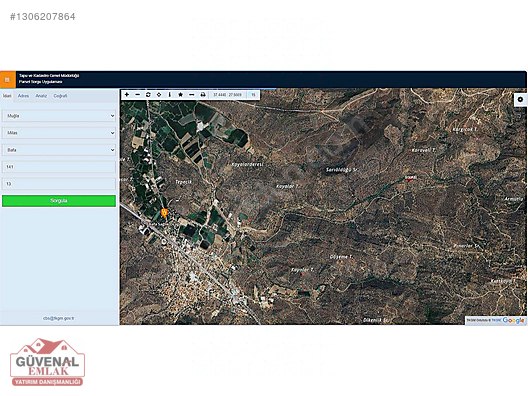Click the Döşeme T. map label
Image resolution: width=528 pixels, height=396 pixels.
click(x=341, y=257)
